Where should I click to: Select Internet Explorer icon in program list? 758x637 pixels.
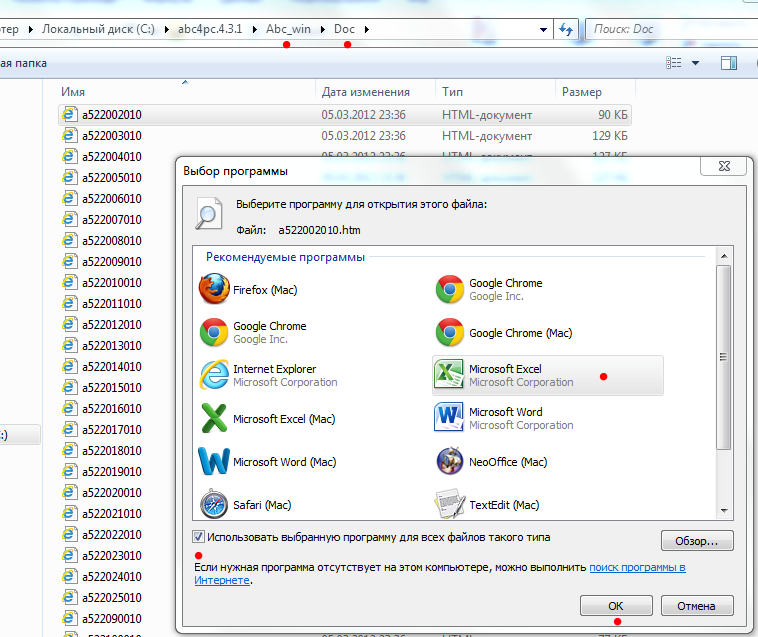point(214,375)
